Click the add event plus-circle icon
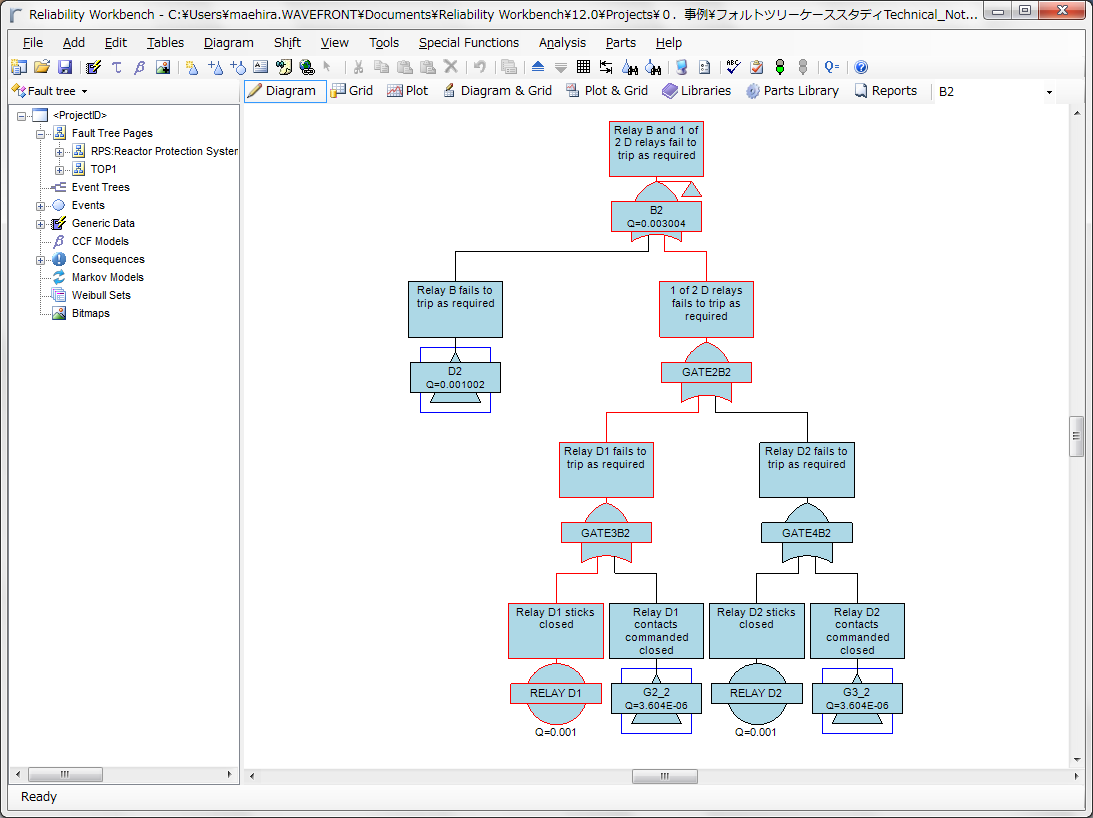The height and width of the screenshot is (818, 1093). pyautogui.click(x=238, y=67)
